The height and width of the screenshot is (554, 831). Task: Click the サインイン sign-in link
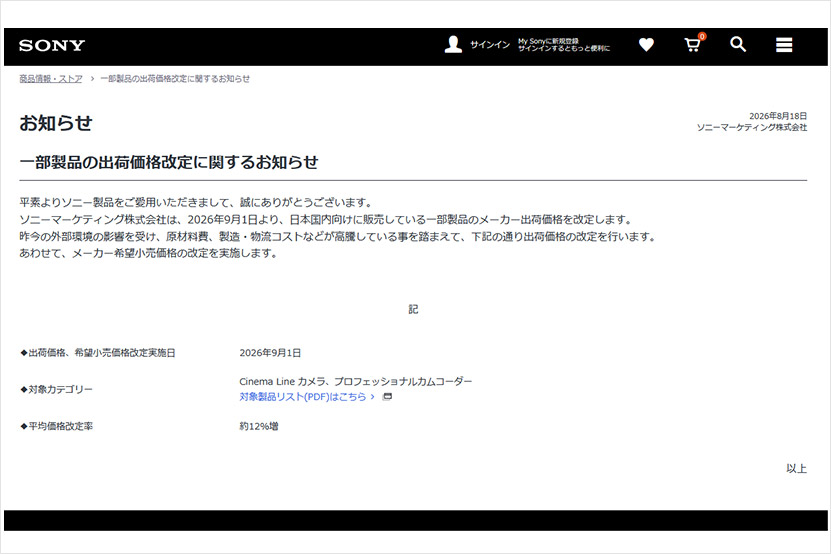490,45
